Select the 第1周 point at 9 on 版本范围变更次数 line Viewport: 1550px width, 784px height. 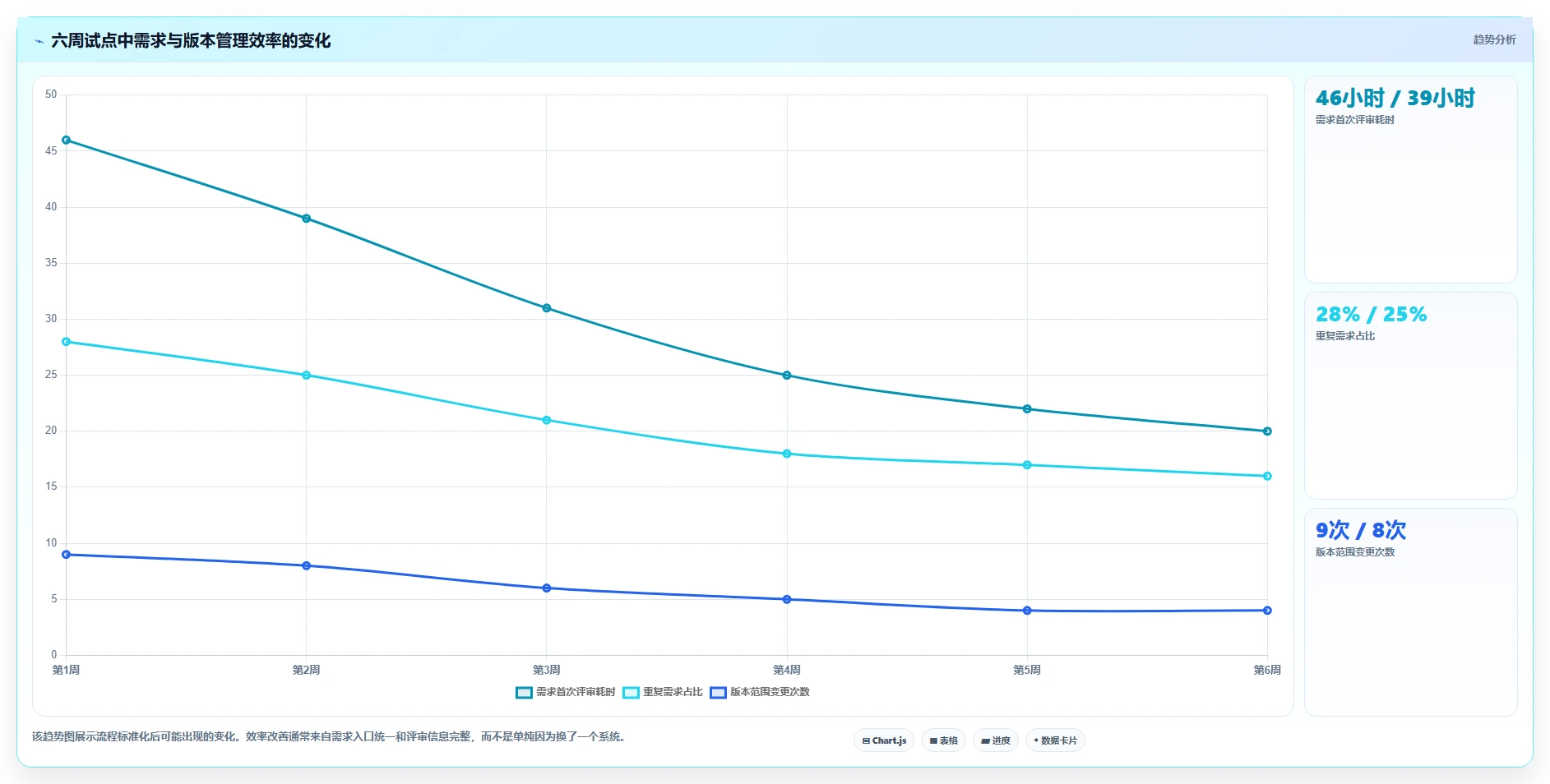(67, 555)
